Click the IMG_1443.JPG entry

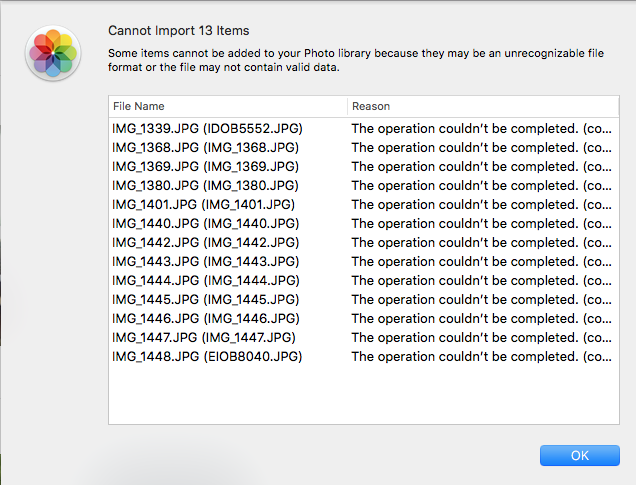pyautogui.click(x=205, y=261)
